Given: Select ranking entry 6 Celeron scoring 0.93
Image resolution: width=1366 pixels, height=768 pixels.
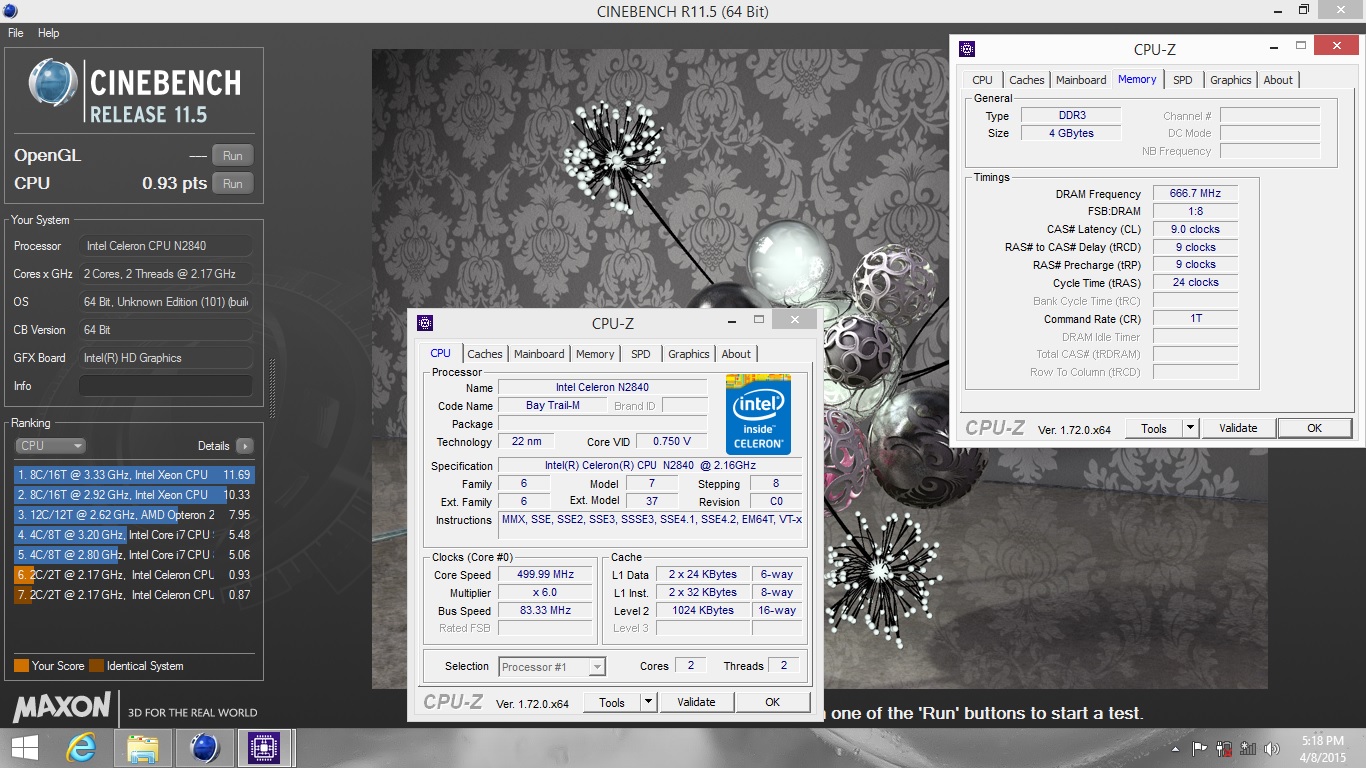Looking at the screenshot, I should click(x=134, y=575).
